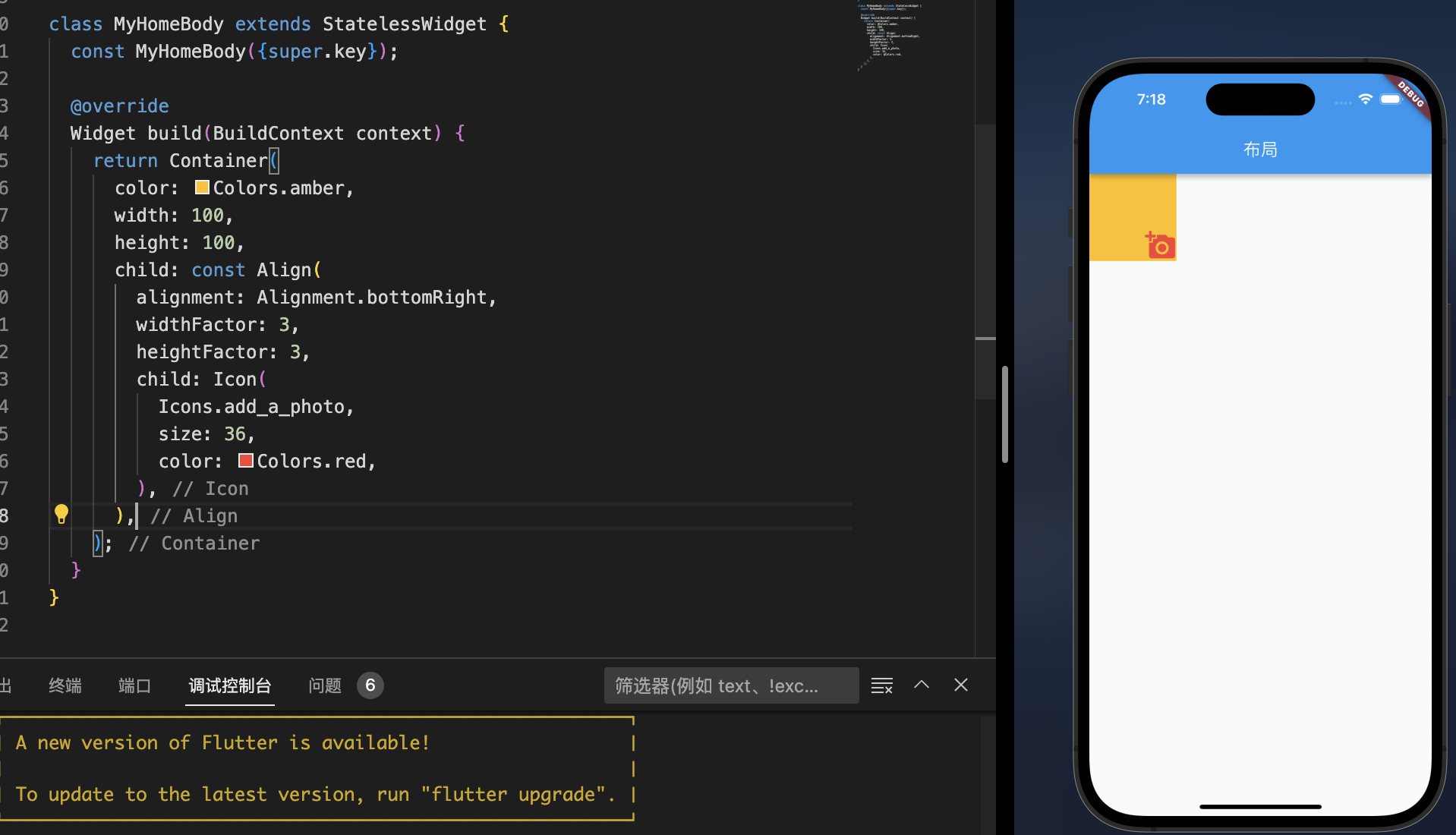1456x835 pixels.
Task: Click the 'flutter upgrade' console line
Action: [315, 794]
